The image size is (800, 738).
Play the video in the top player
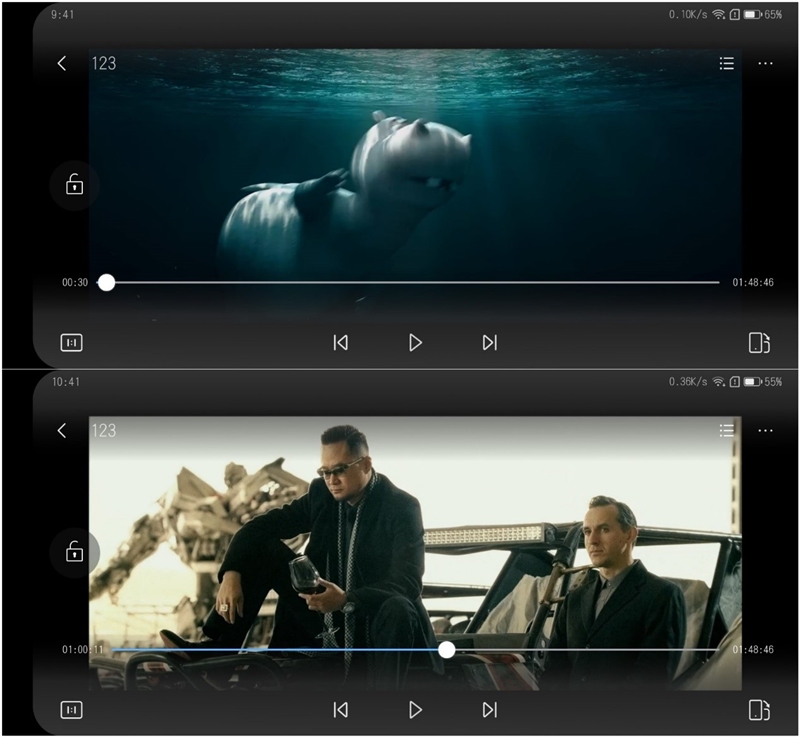pyautogui.click(x=415, y=343)
